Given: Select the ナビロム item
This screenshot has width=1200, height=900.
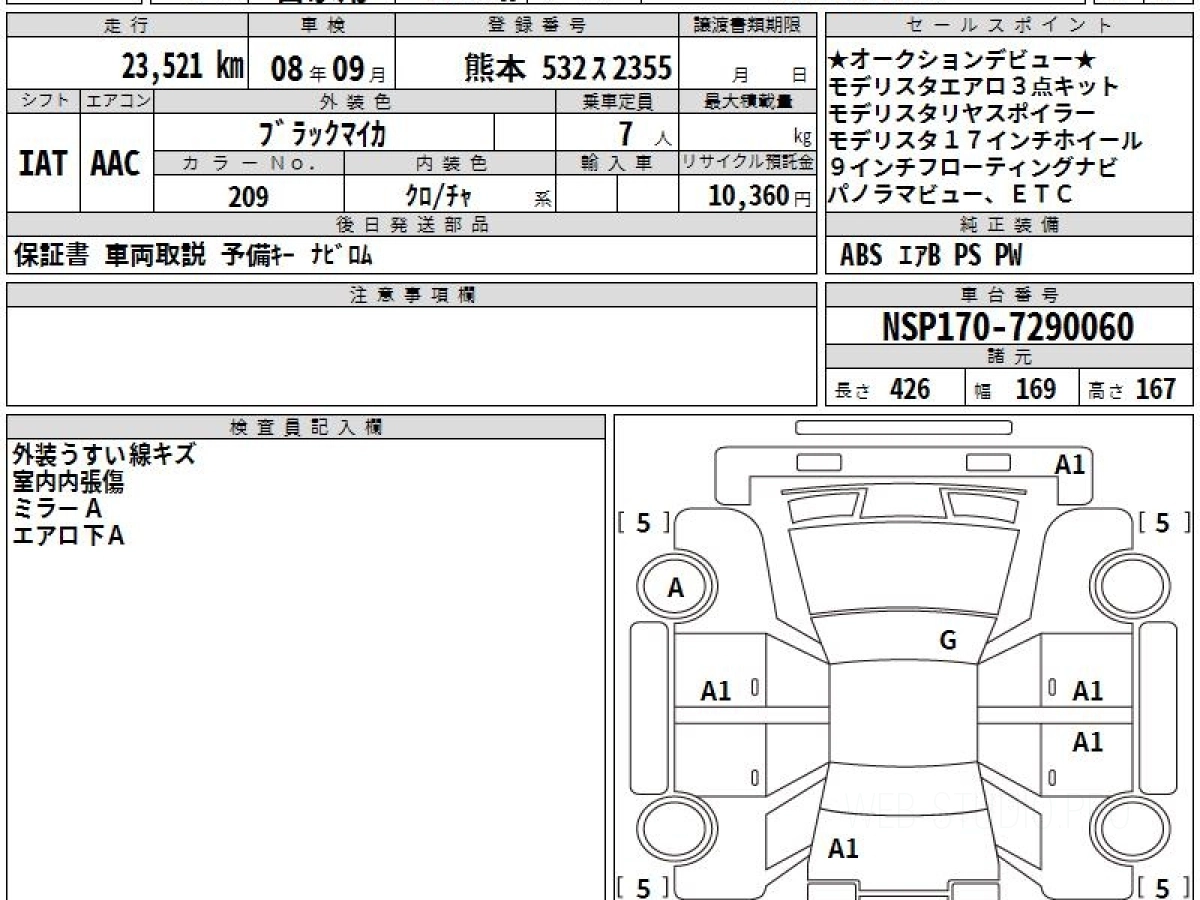Looking at the screenshot, I should coord(340,256).
